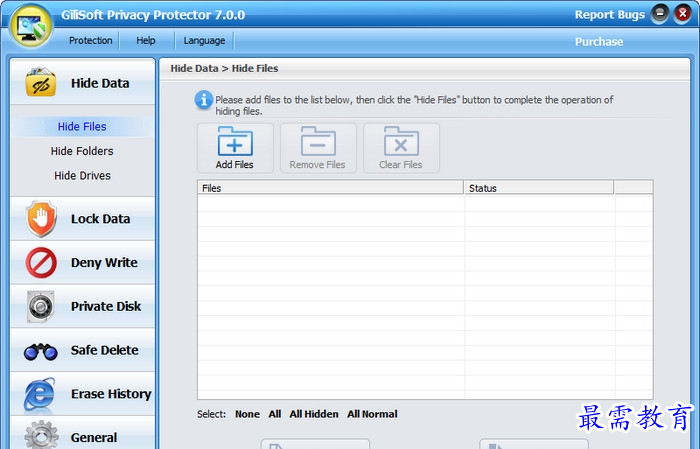Image resolution: width=700 pixels, height=449 pixels.
Task: Open Private Disk safe icon
Action: coord(41,306)
